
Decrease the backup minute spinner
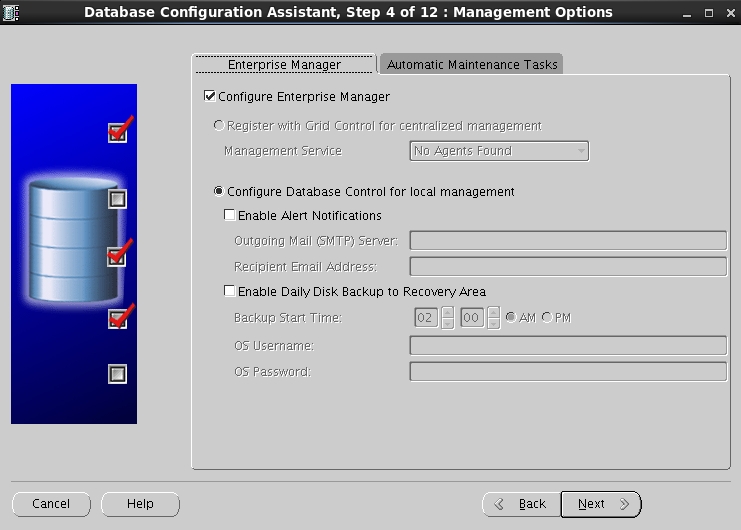click(x=493, y=324)
